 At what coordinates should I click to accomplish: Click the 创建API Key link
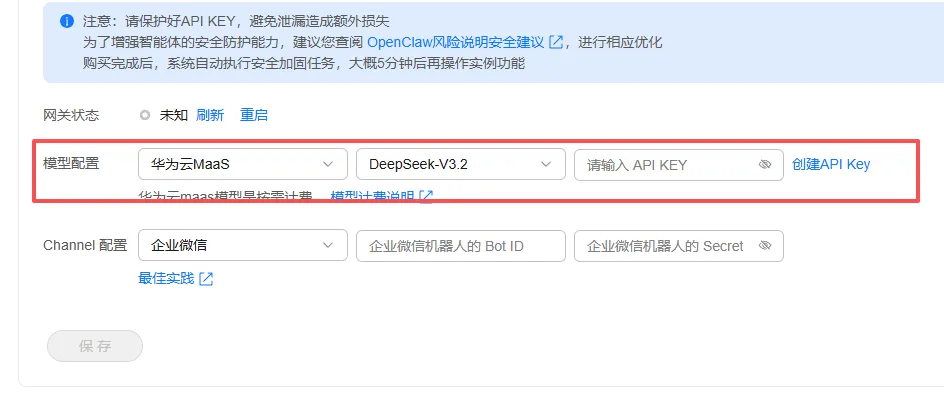click(831, 164)
